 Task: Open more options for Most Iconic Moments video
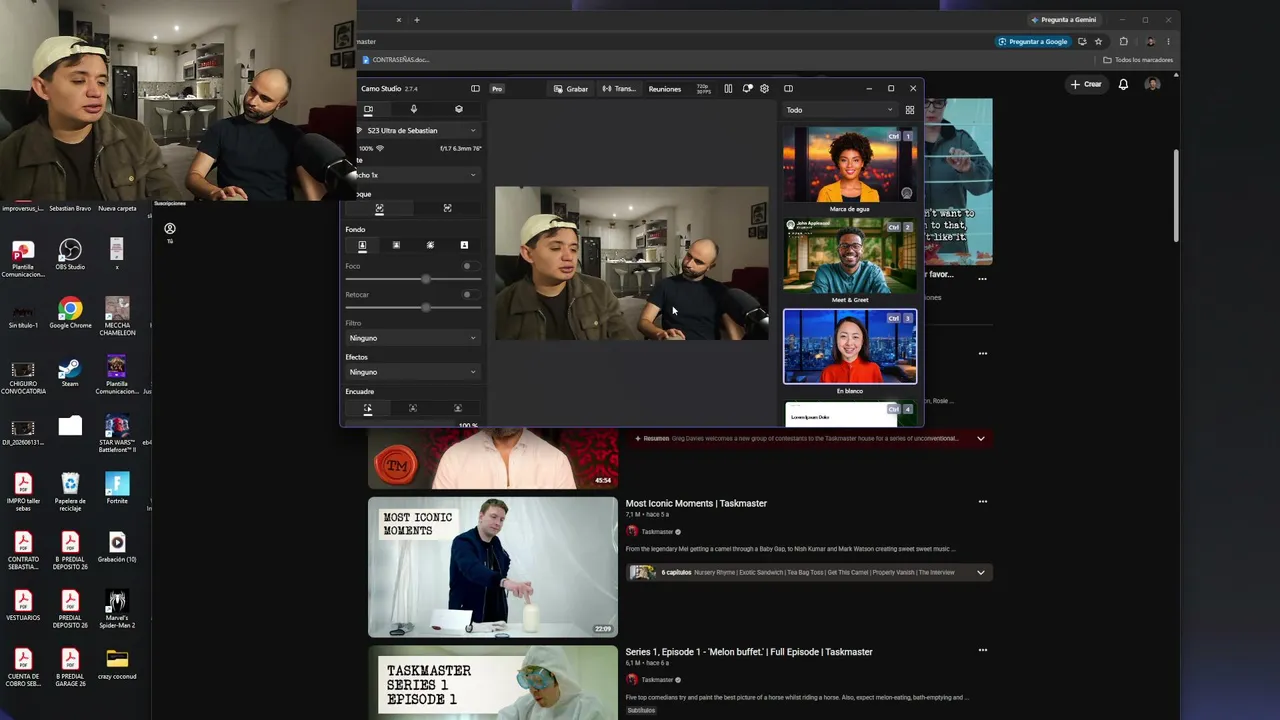coord(983,502)
